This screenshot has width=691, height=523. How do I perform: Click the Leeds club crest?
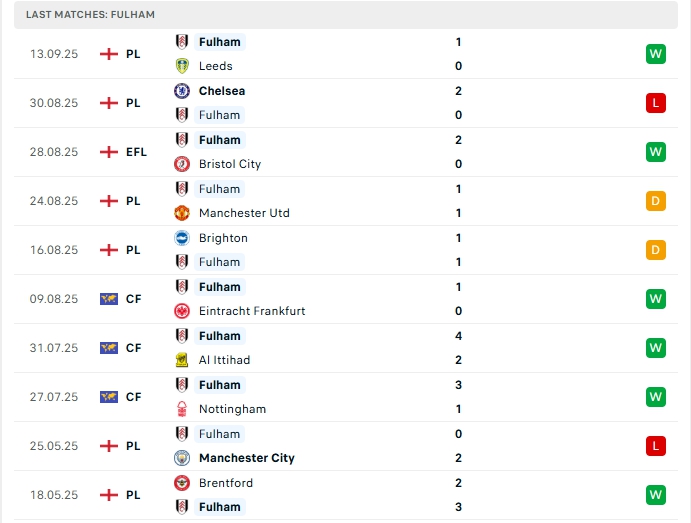pyautogui.click(x=182, y=66)
